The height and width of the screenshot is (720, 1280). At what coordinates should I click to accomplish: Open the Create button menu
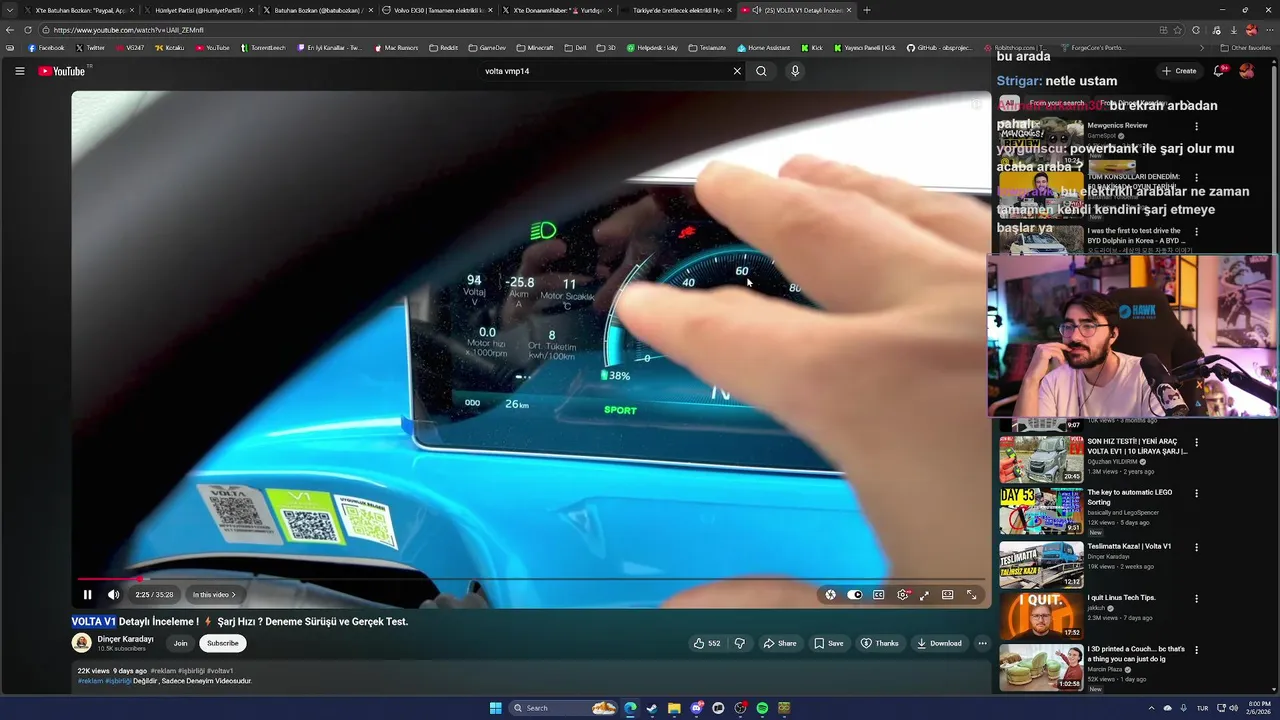pos(1179,71)
